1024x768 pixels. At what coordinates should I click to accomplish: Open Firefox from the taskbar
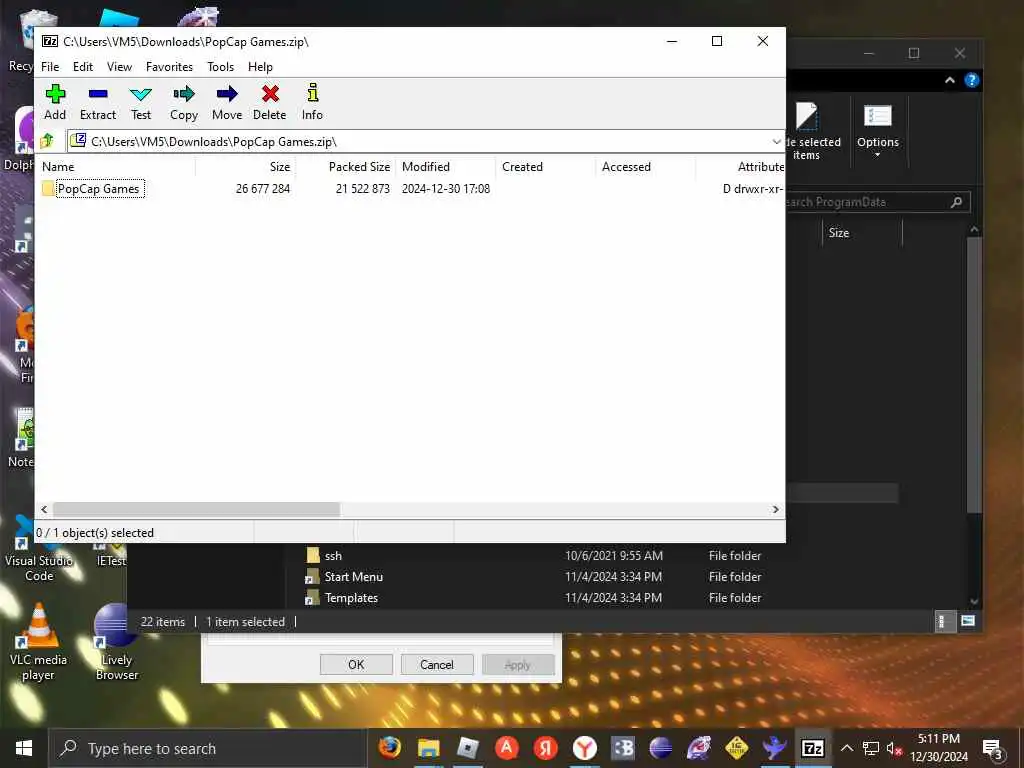pyautogui.click(x=389, y=748)
